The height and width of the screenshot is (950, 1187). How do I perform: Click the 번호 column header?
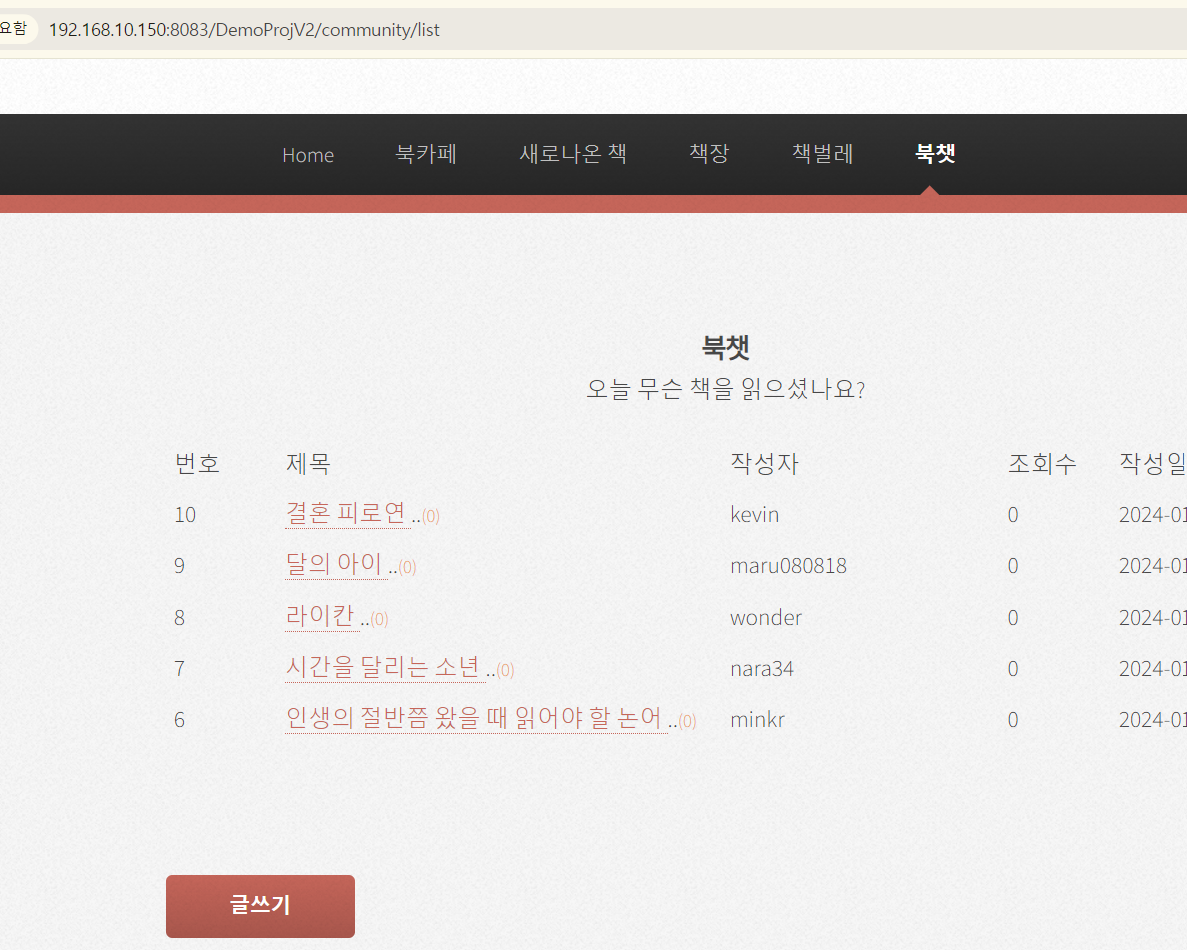point(198,463)
